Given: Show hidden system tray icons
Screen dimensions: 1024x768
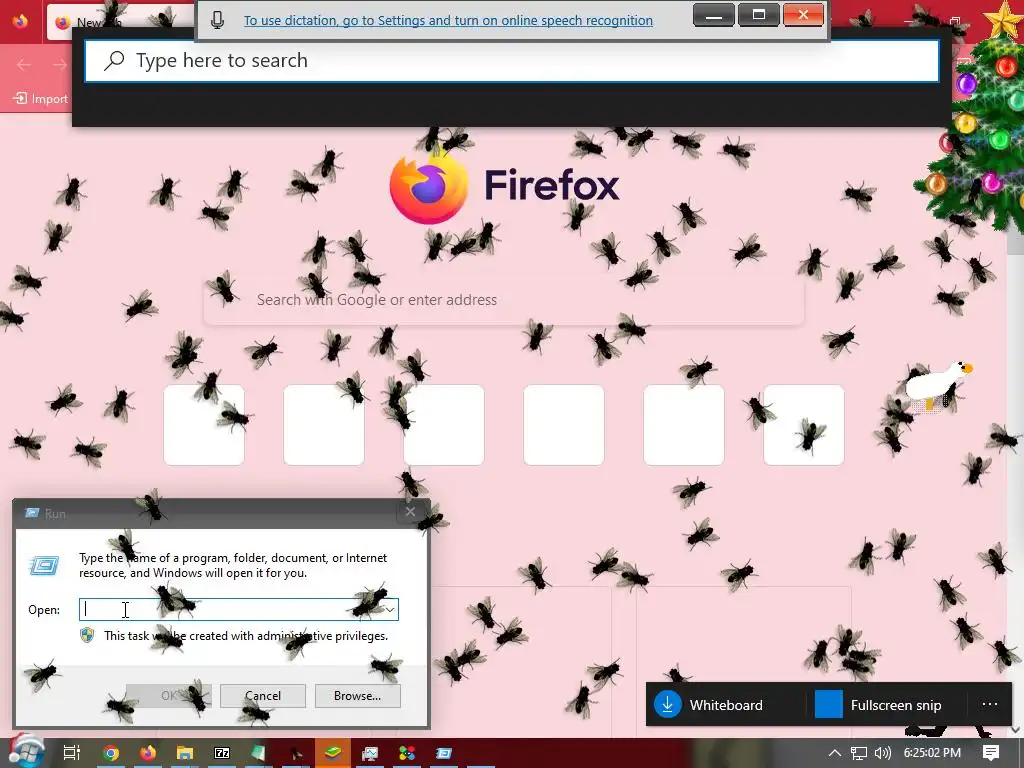Looking at the screenshot, I should pos(835,753).
